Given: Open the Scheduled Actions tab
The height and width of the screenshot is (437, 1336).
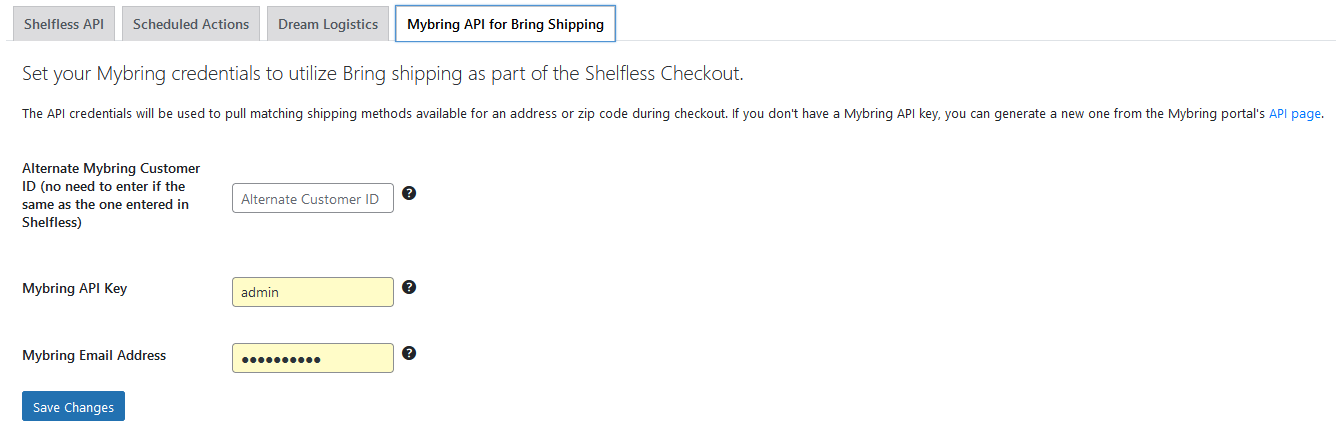Looking at the screenshot, I should point(191,23).
